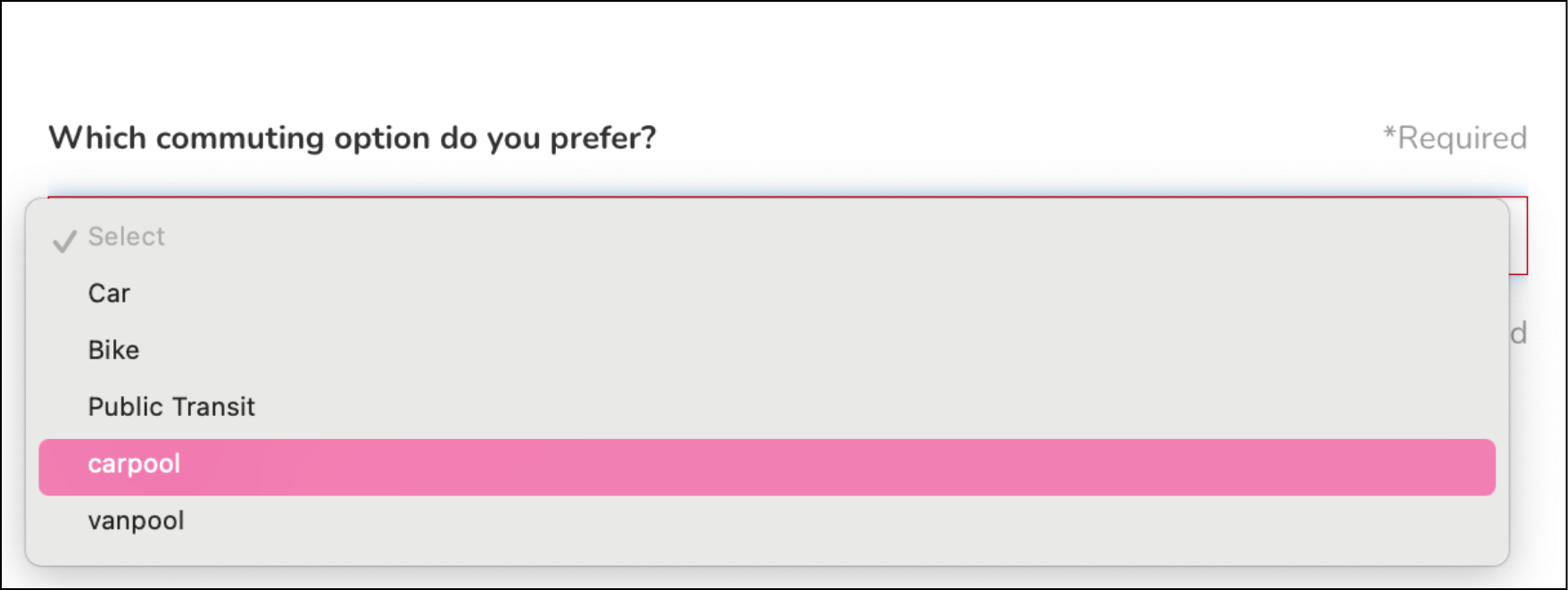
Task: Click the Public Transit label text
Action: (171, 407)
